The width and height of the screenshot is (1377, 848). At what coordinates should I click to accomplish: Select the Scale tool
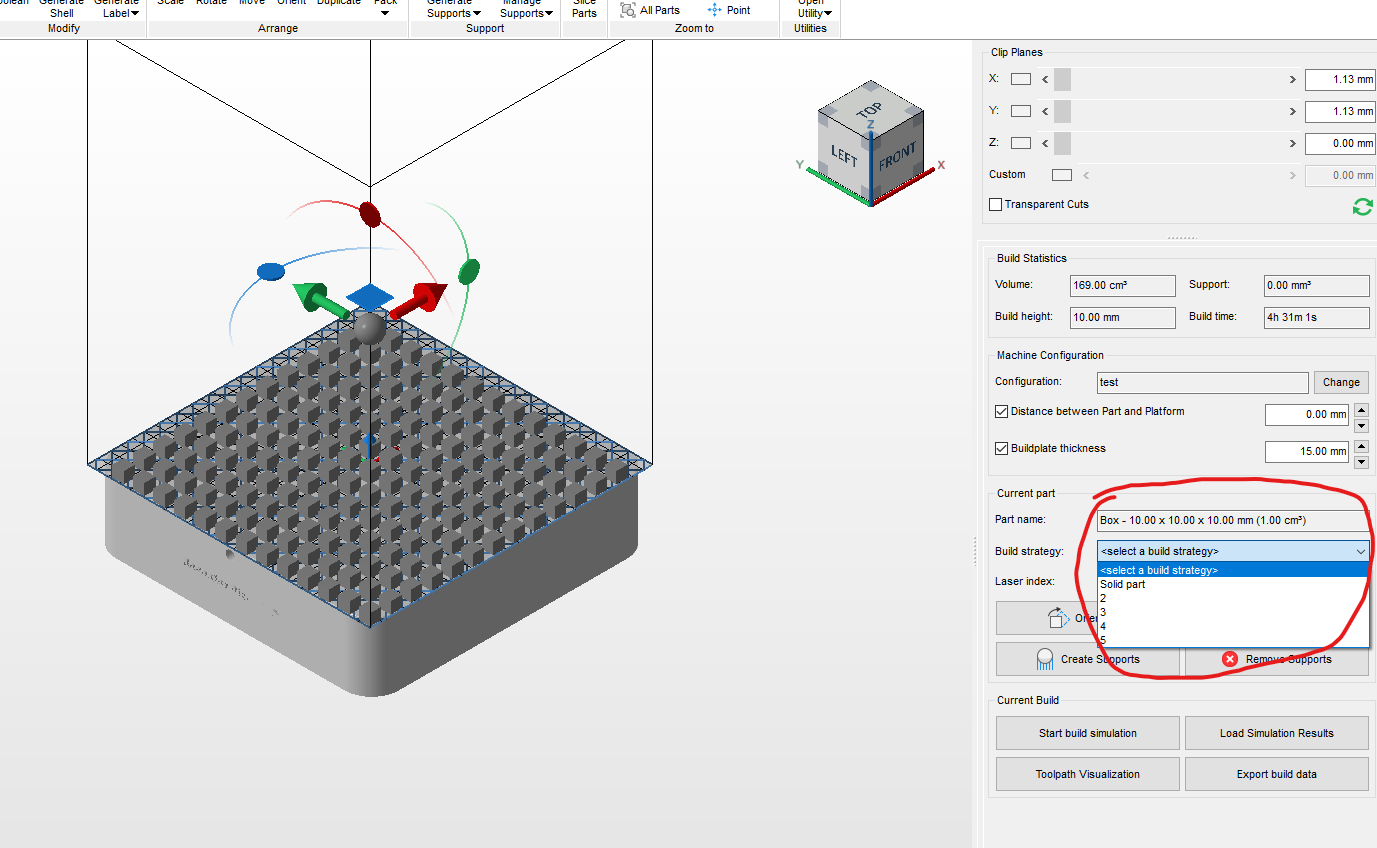pos(170,3)
